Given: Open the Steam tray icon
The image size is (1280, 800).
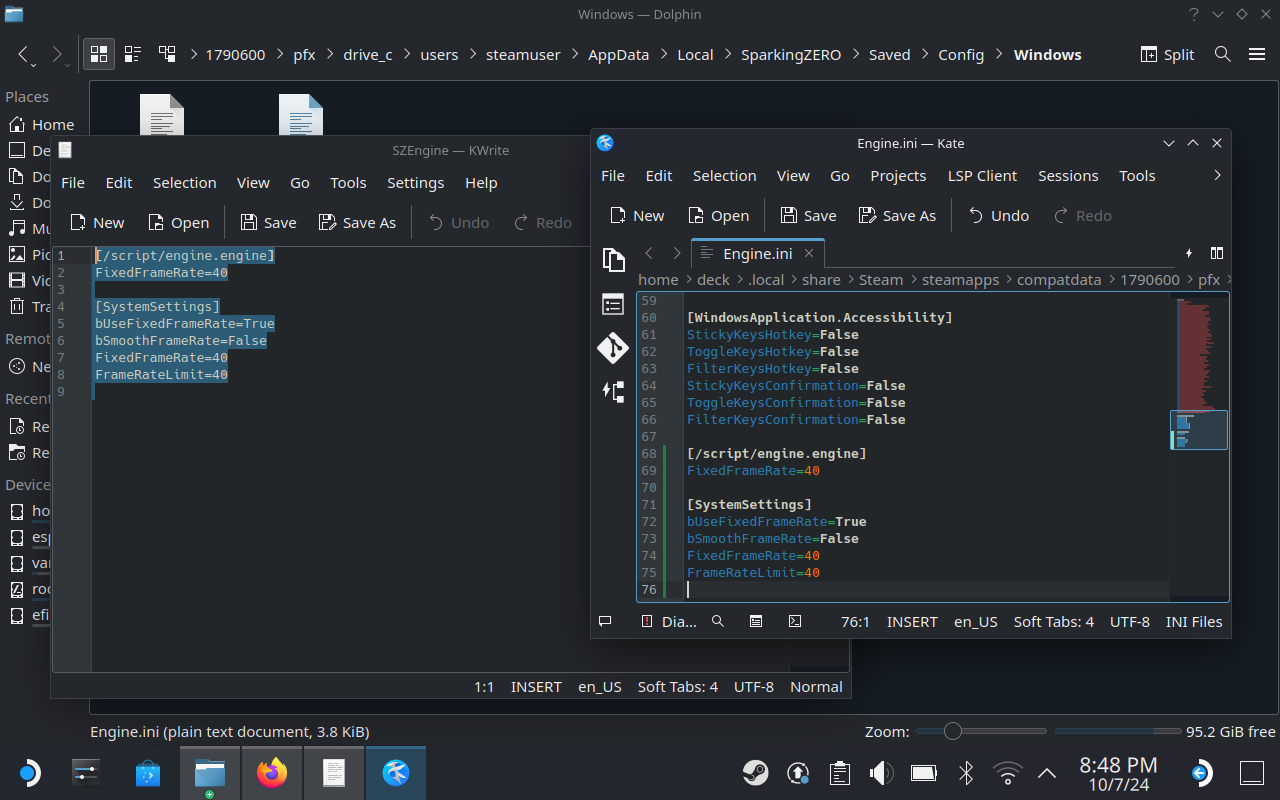Looking at the screenshot, I should tap(755, 773).
